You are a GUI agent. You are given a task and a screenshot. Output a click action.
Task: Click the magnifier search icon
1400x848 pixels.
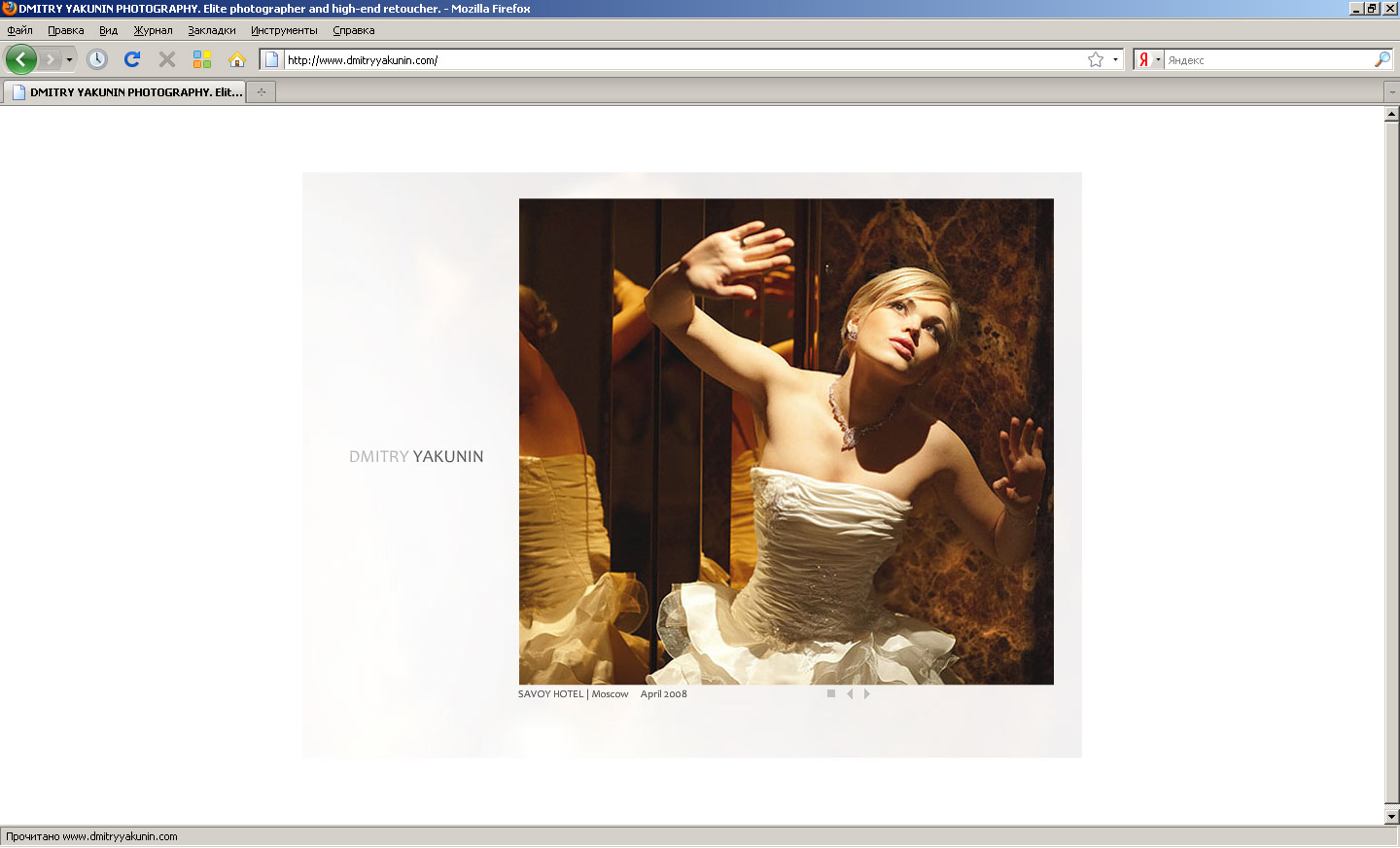click(x=1382, y=59)
